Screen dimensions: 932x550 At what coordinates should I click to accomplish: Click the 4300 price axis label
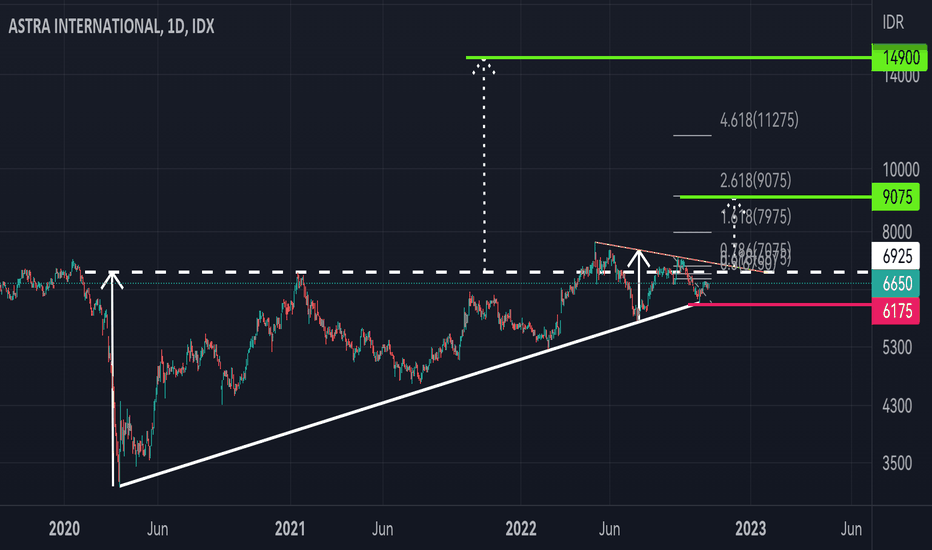click(897, 406)
